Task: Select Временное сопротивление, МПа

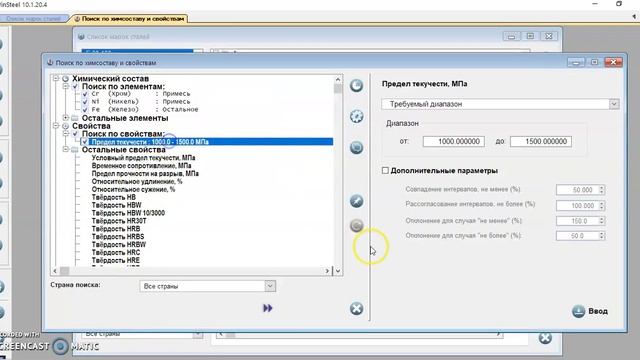Action: pyautogui.click(x=141, y=166)
